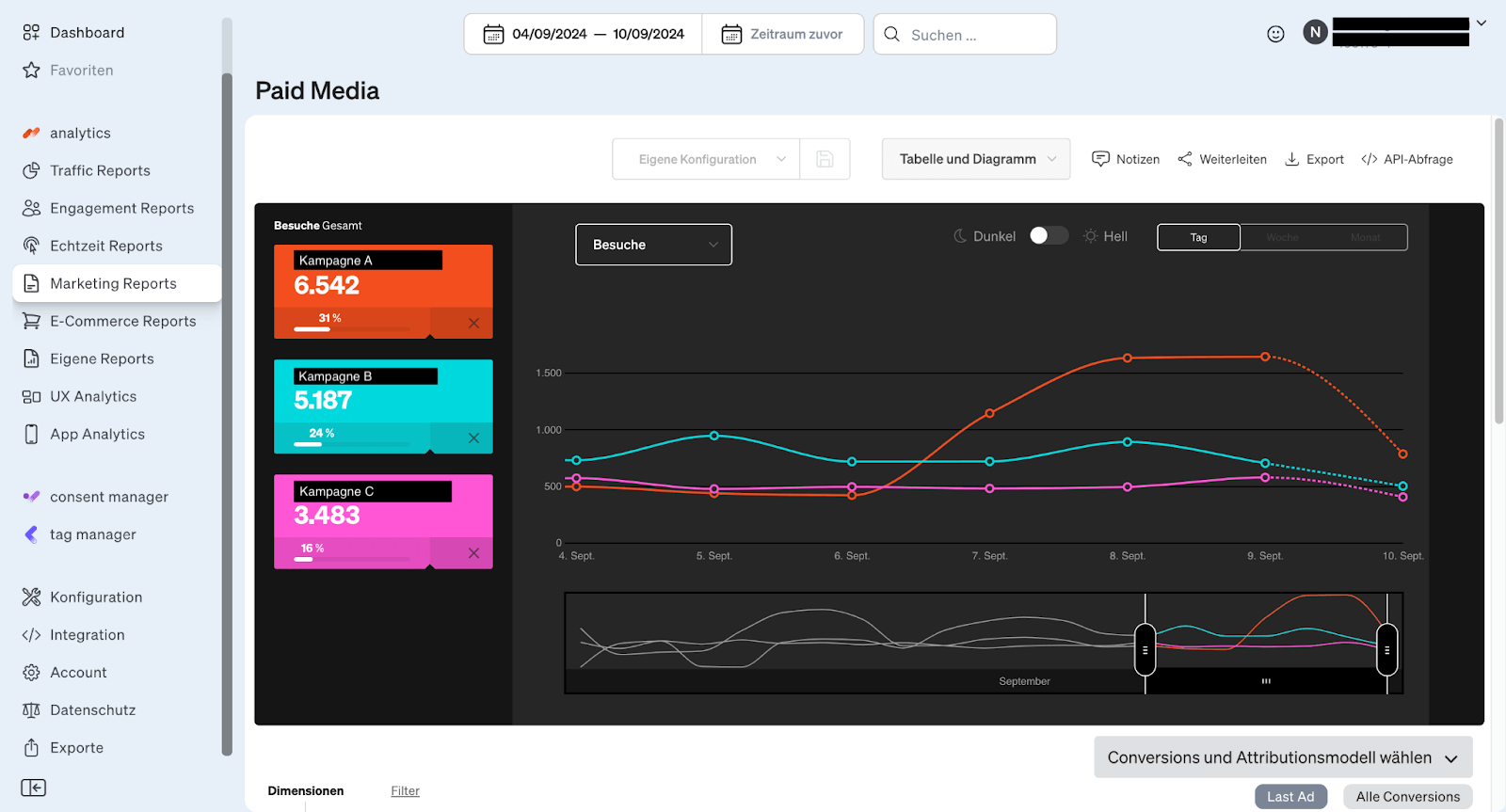Toggle the Dunkel/Hell theme switch
The image size is (1506, 812).
pyautogui.click(x=1049, y=235)
